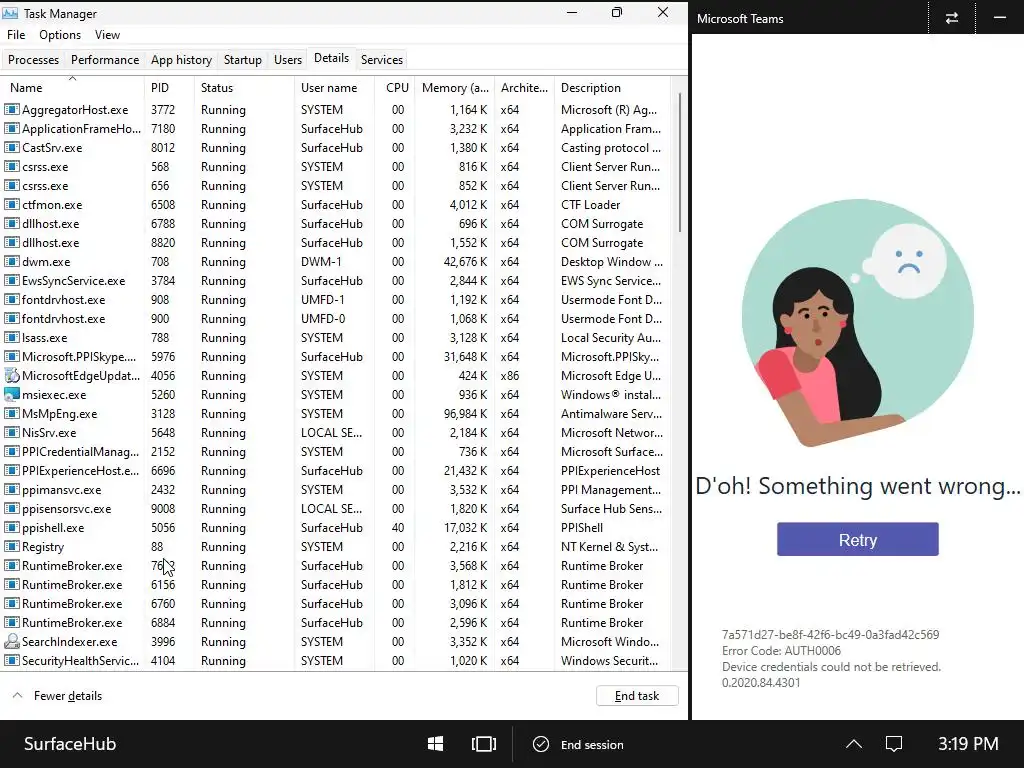
Task: Collapse Task Manager with Fewer details
Action: click(57, 696)
